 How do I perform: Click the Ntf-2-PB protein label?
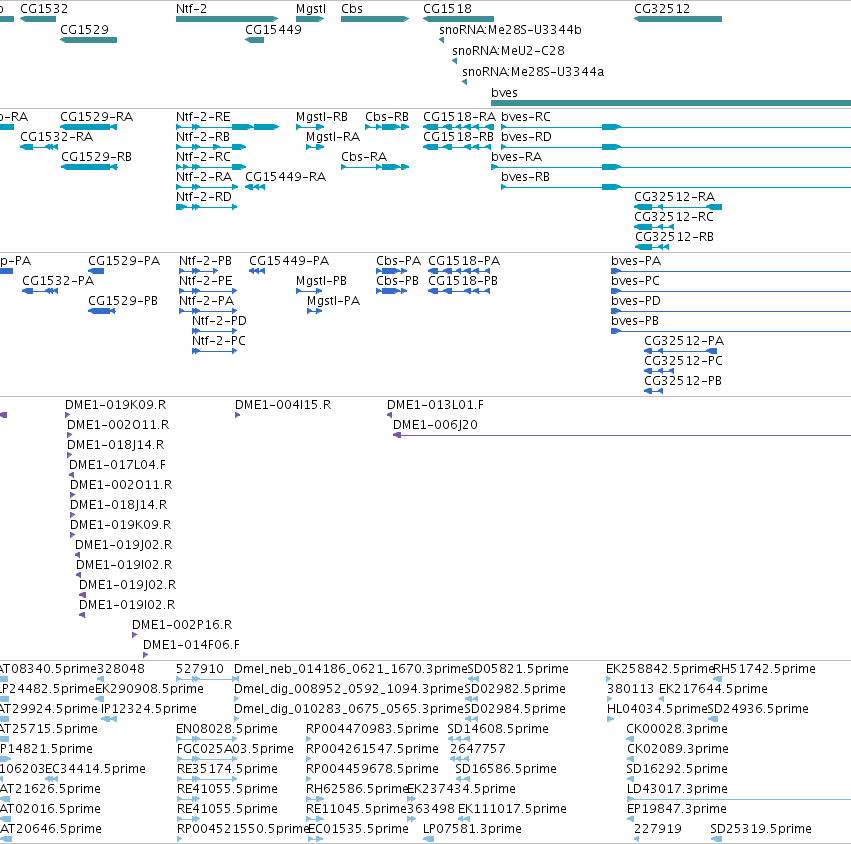tap(205, 261)
